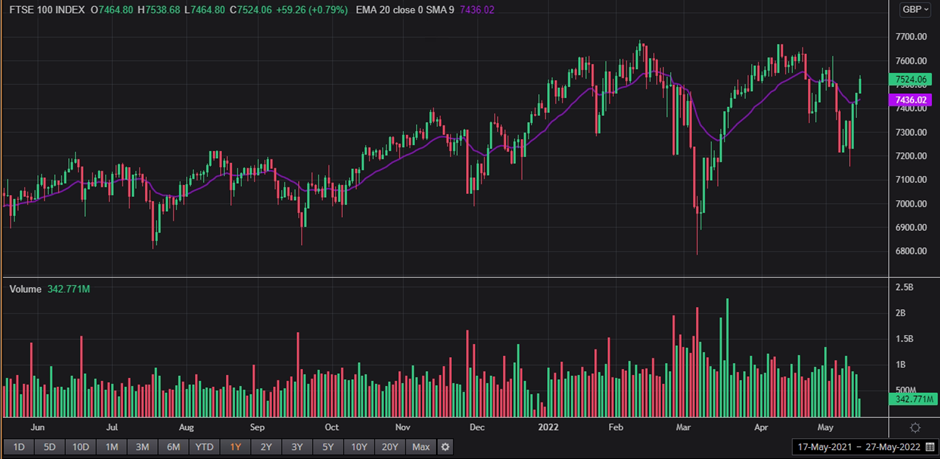This screenshot has width=940, height=459.
Task: Click the purple 7436.02 SMA price tag
Action: [x=911, y=100]
